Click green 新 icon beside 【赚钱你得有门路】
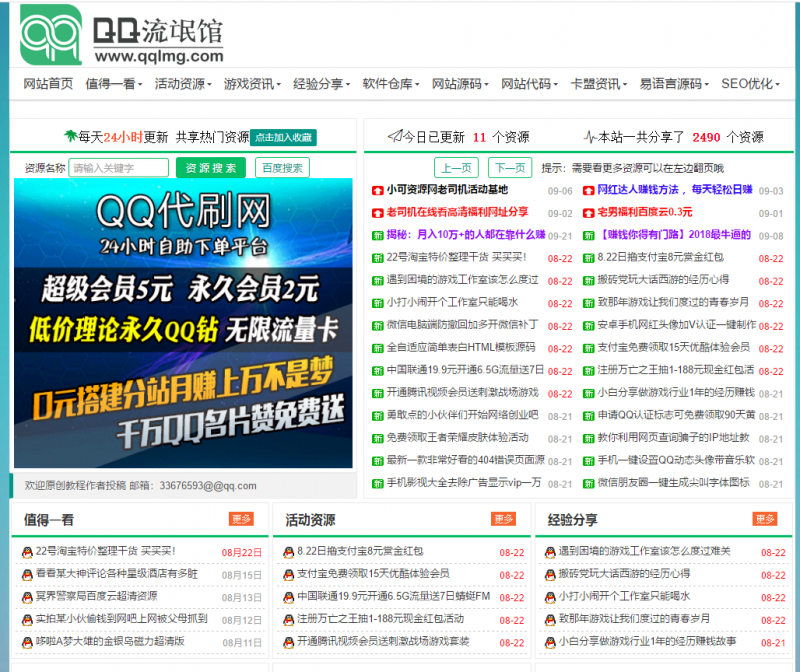Viewport: 800px width, 672px height. coord(589,236)
